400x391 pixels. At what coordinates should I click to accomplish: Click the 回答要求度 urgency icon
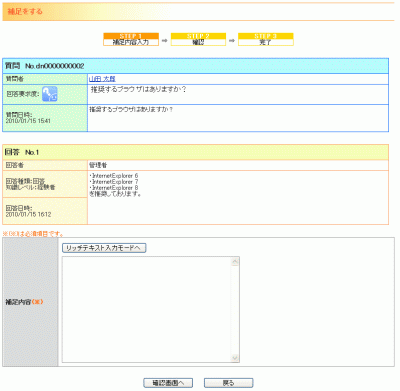click(50, 94)
